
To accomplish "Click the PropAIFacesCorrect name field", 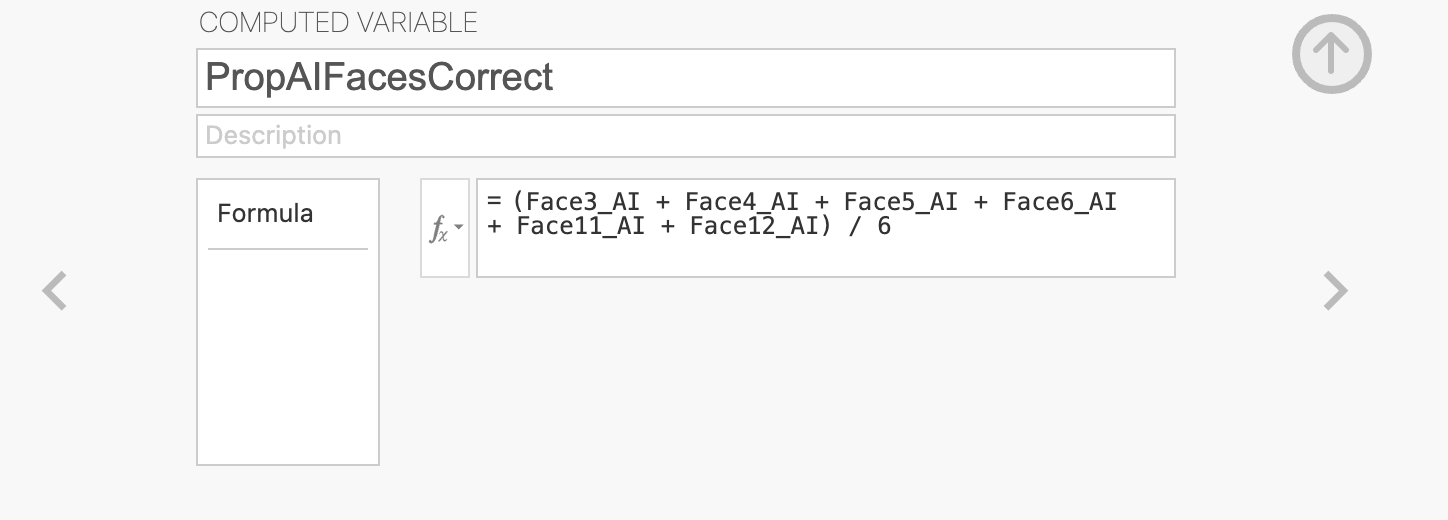I will [685, 78].
